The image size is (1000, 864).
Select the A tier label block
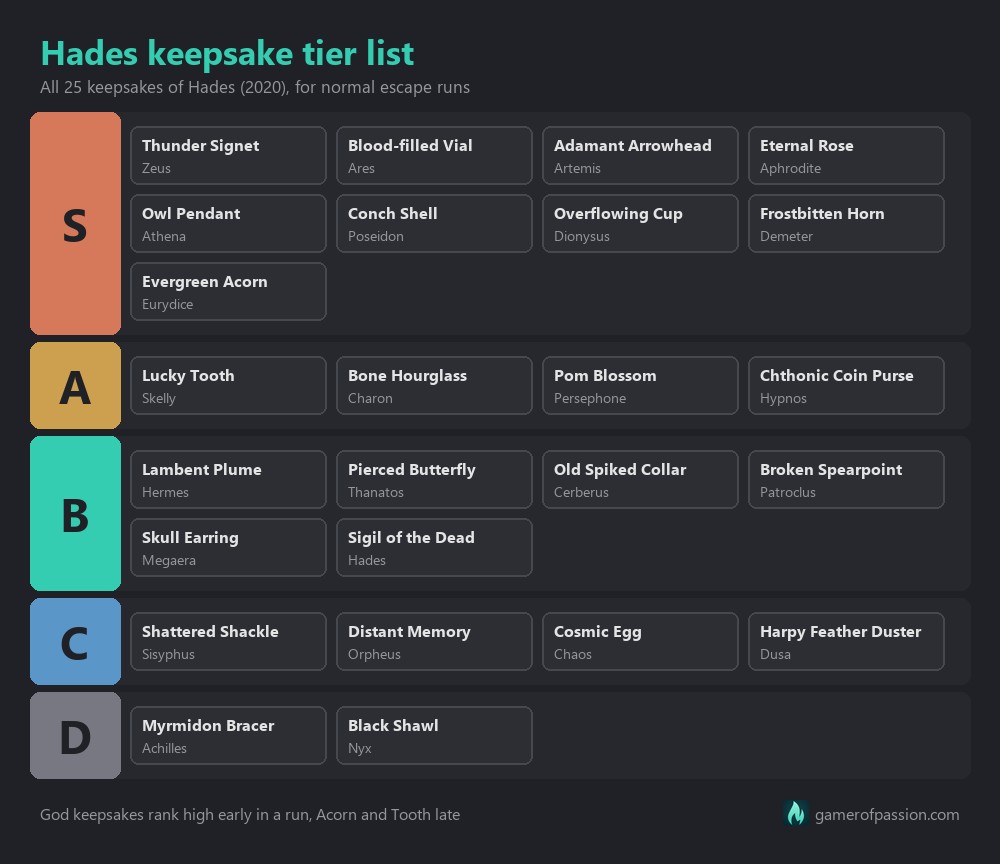point(75,385)
